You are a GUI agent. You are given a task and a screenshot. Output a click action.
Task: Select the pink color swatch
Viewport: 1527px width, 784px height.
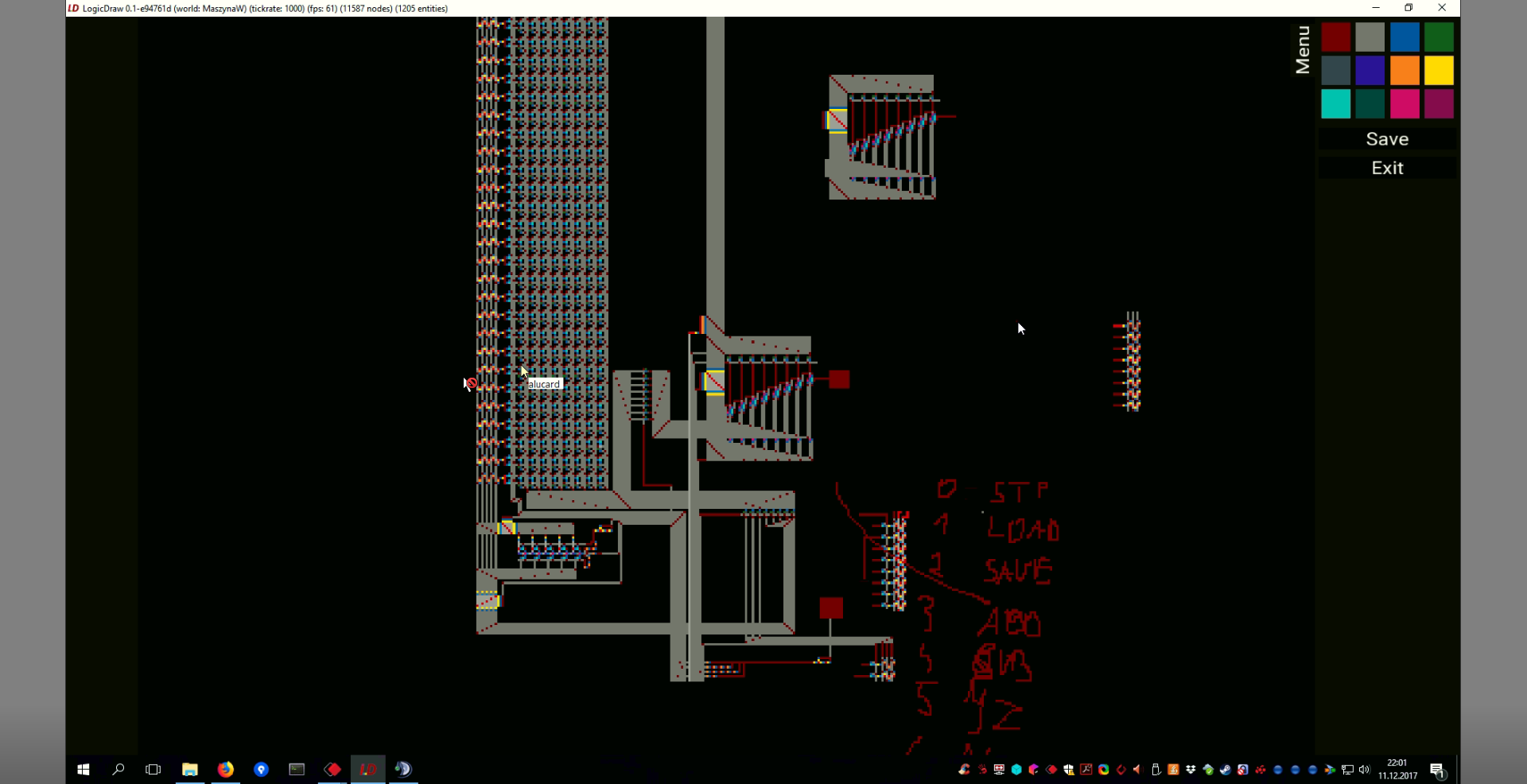tap(1404, 103)
